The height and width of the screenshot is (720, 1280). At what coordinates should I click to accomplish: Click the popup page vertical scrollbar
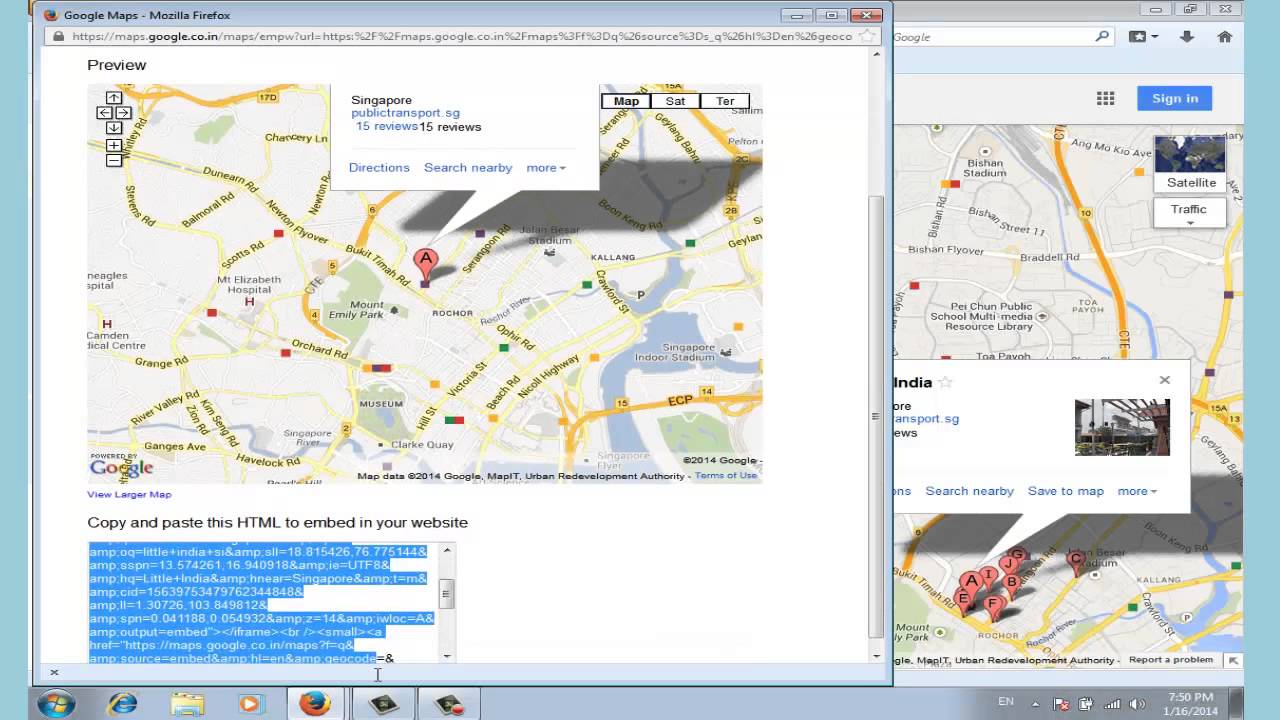click(877, 415)
